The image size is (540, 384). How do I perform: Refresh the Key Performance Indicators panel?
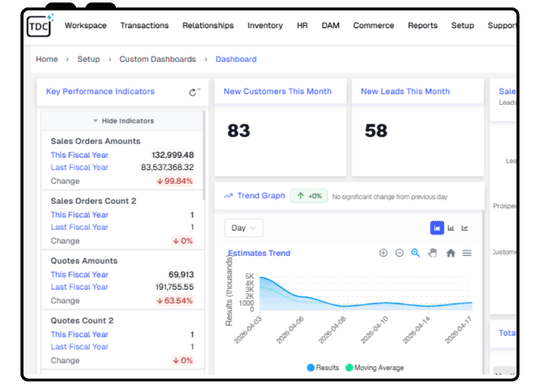193,92
